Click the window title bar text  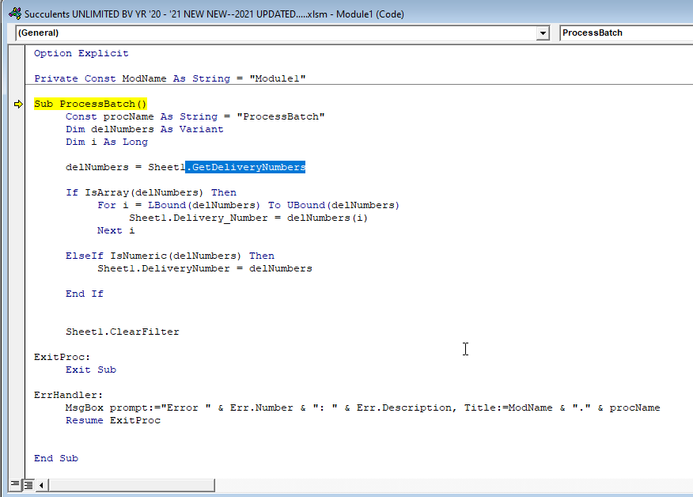click(214, 14)
